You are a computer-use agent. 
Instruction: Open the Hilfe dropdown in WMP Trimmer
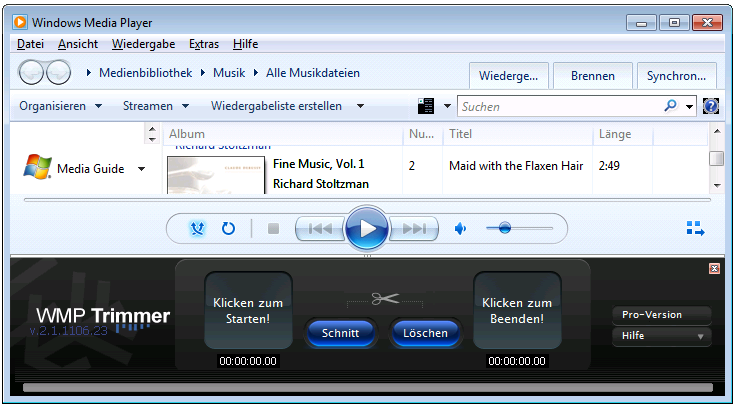[661, 336]
